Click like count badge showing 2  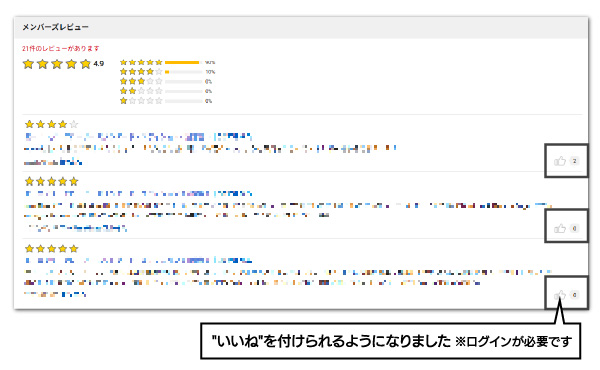[x=574, y=161]
